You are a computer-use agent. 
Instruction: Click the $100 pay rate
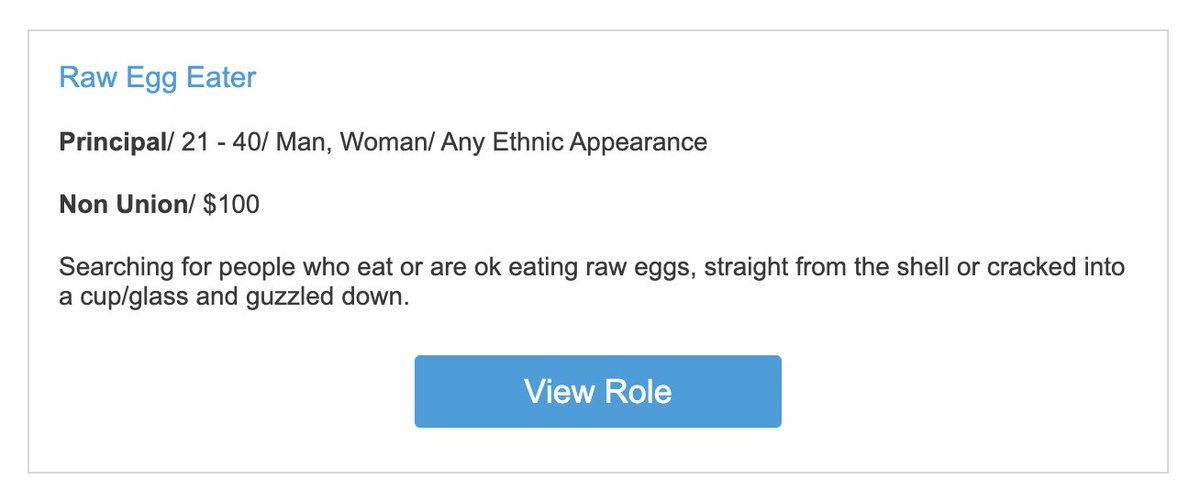[231, 205]
